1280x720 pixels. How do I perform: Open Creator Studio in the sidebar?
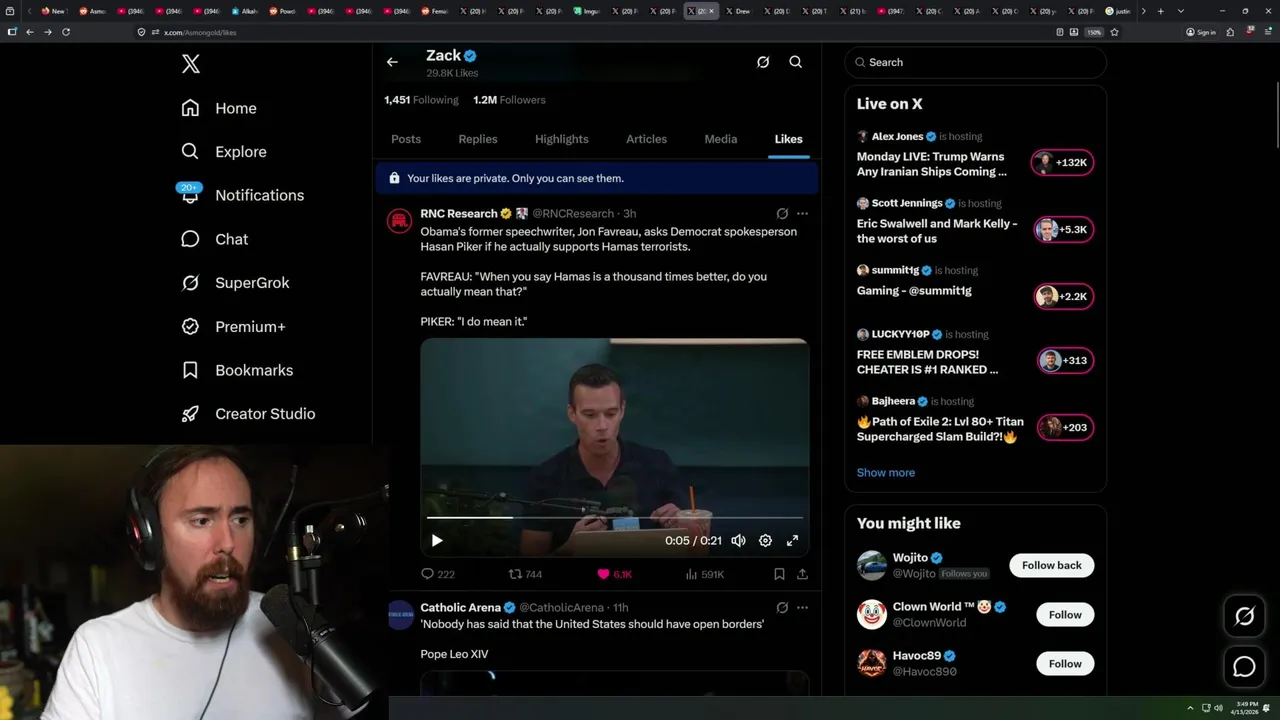click(x=248, y=414)
